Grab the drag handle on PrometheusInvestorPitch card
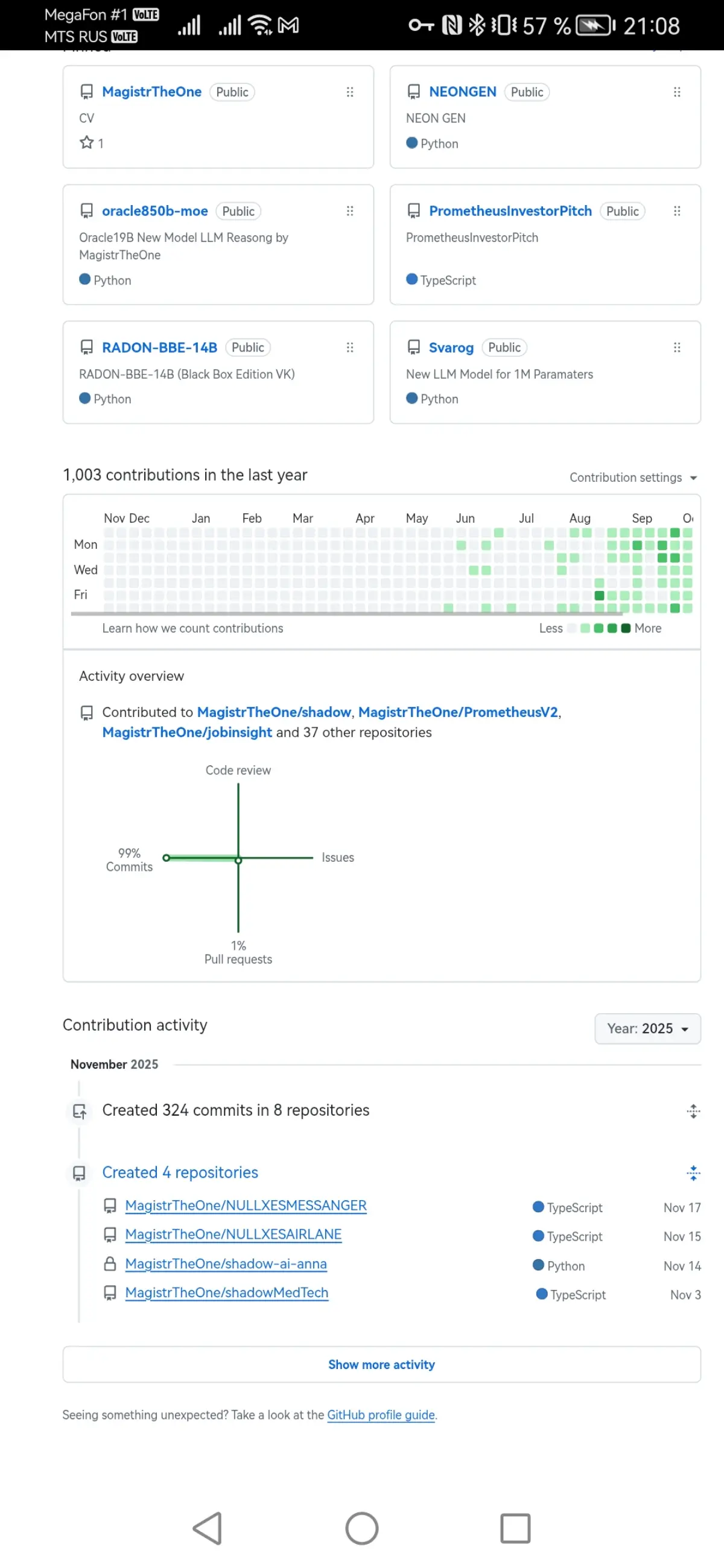 point(676,211)
